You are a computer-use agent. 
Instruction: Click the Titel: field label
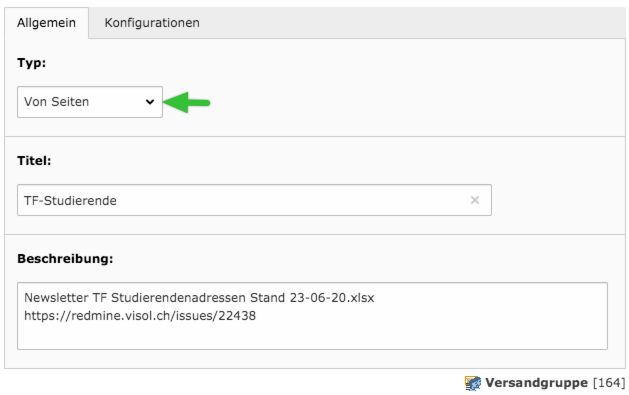(34, 161)
